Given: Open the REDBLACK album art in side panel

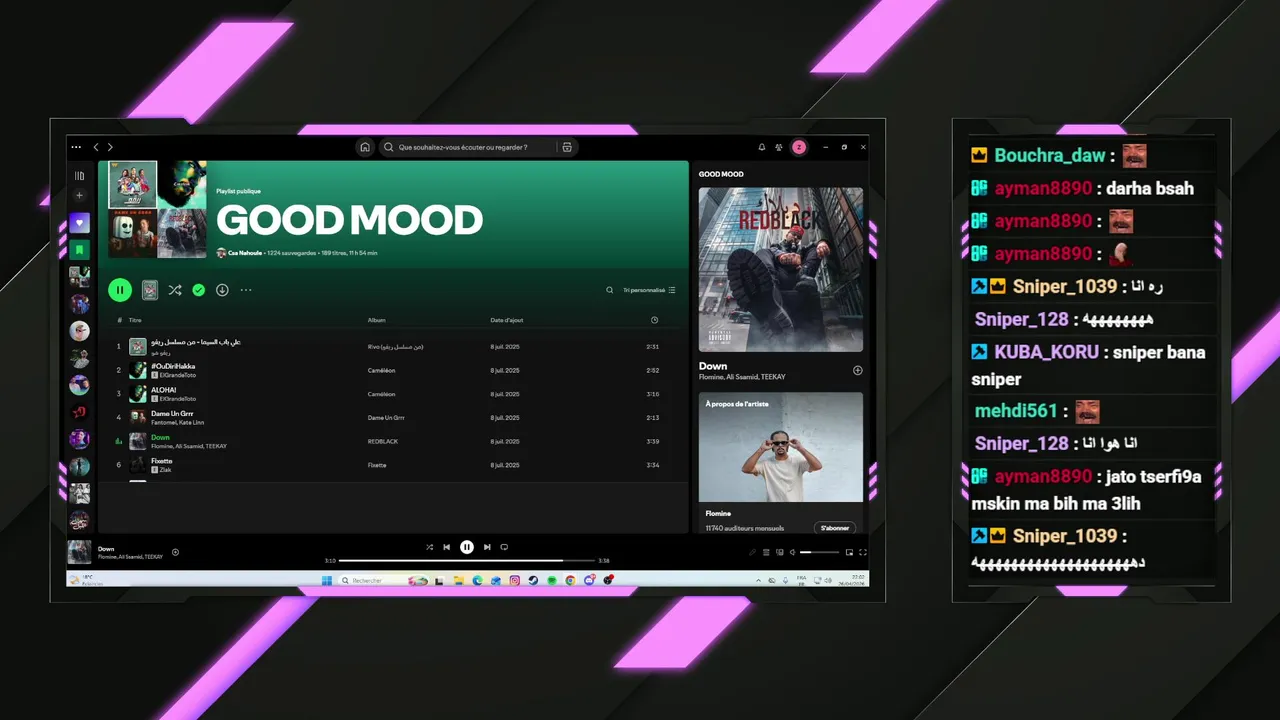Looking at the screenshot, I should click(x=780, y=270).
